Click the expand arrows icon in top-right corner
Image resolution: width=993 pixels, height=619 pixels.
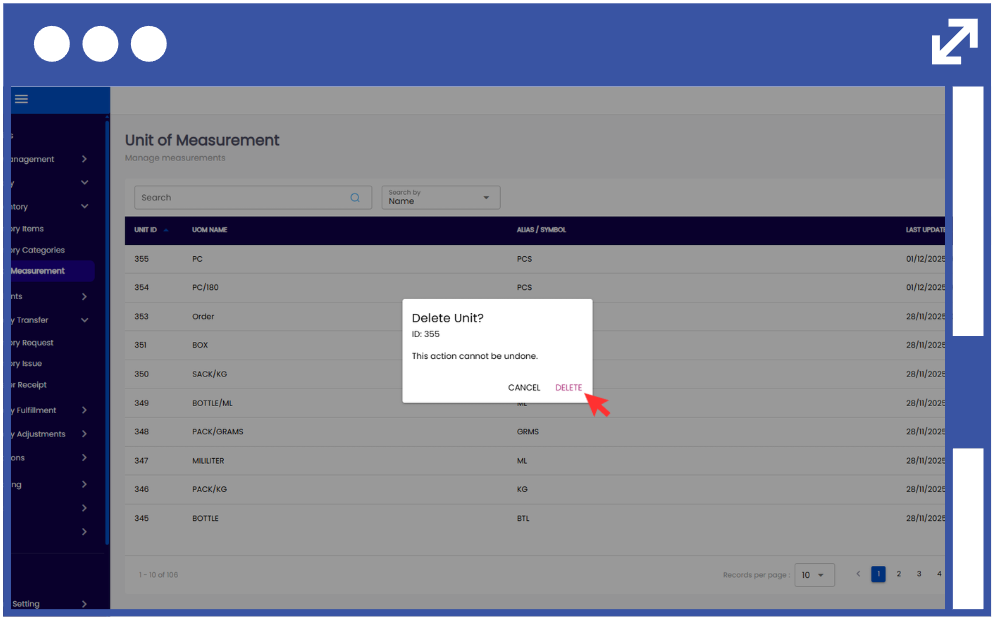[x=954, y=41]
